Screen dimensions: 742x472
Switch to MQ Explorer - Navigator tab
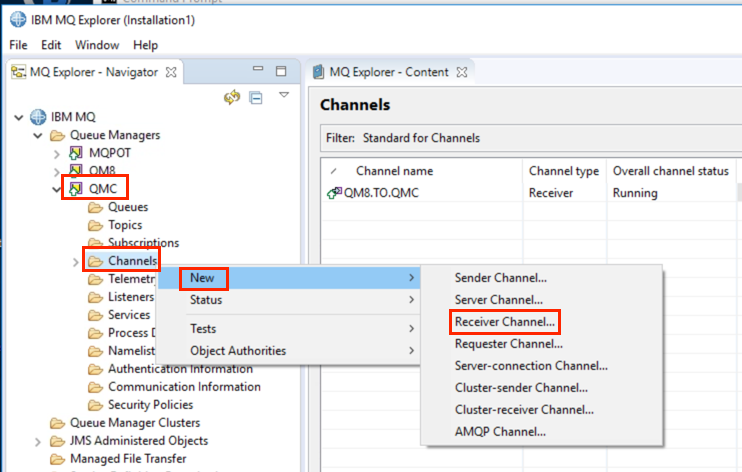(94, 72)
